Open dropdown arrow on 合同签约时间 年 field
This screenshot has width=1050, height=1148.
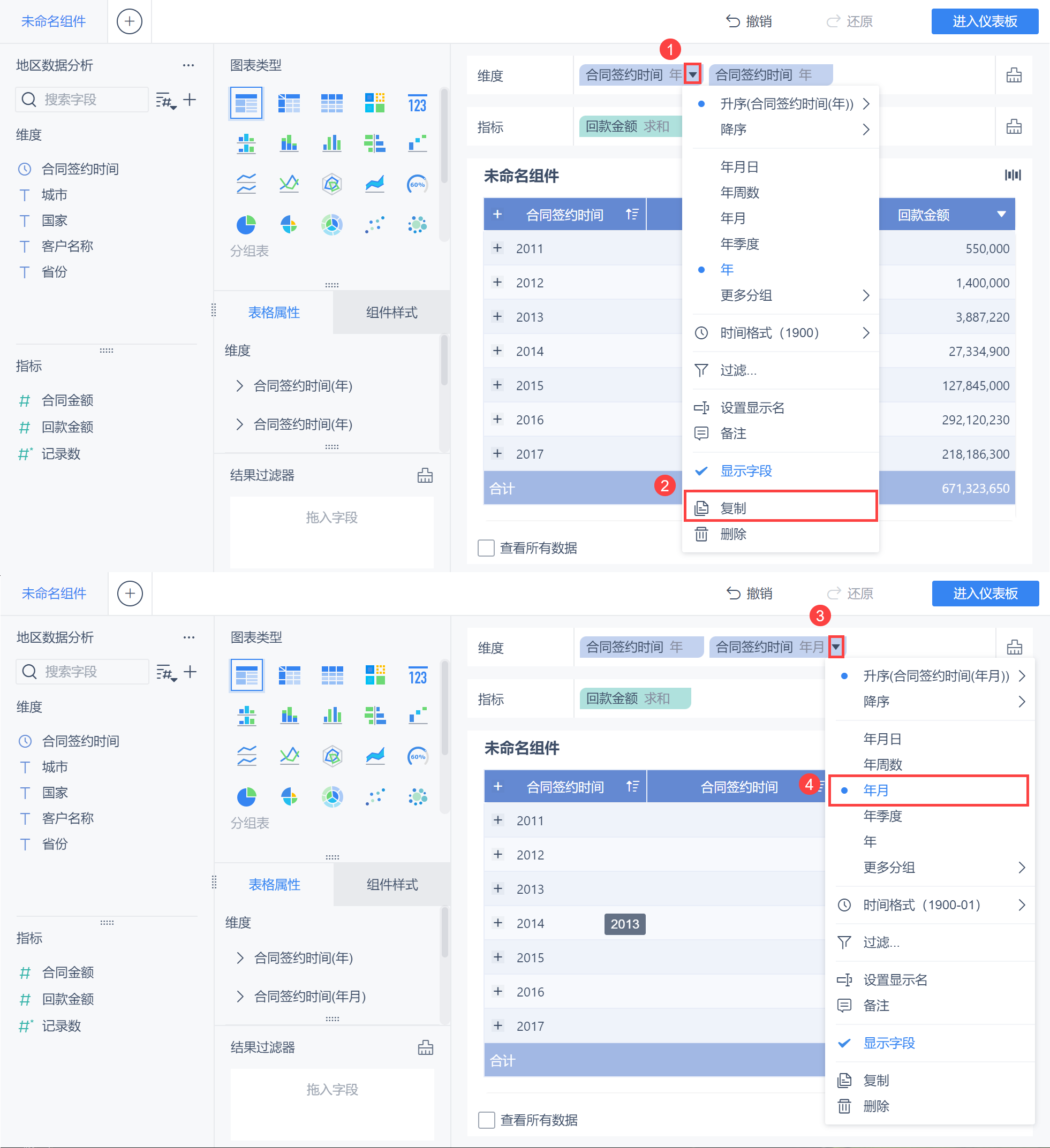692,74
